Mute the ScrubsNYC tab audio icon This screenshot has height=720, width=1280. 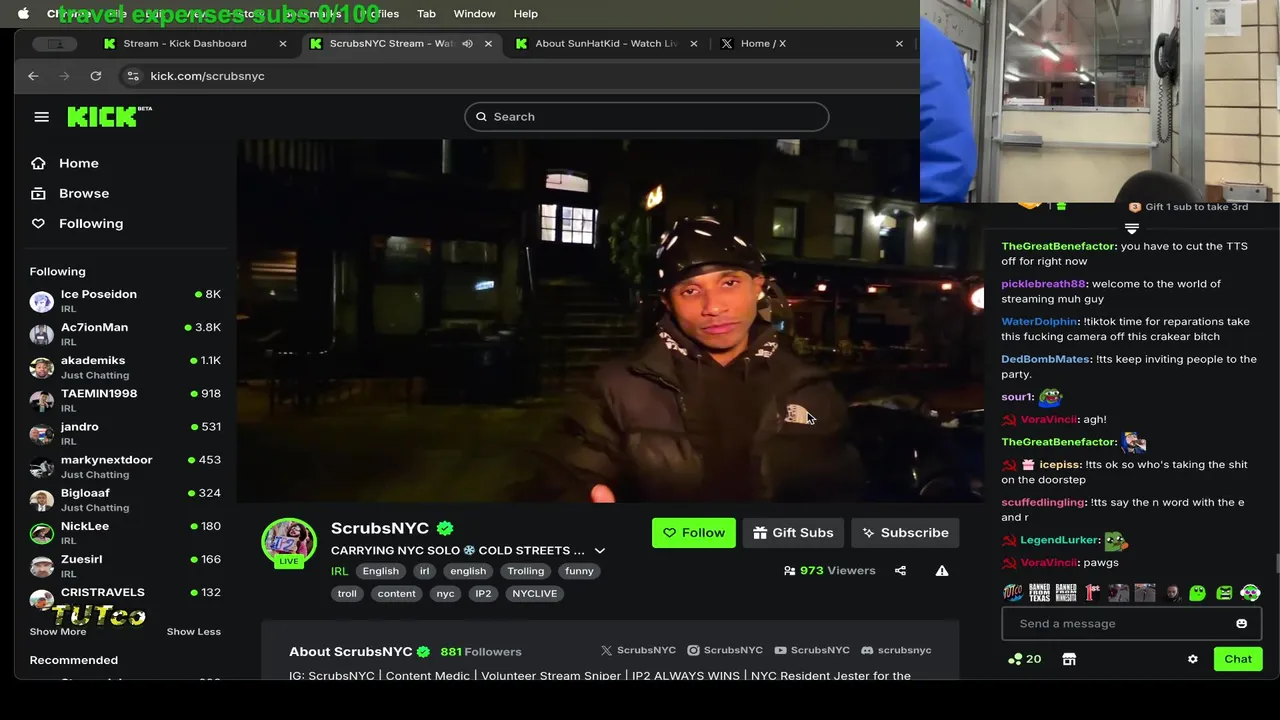tap(467, 44)
